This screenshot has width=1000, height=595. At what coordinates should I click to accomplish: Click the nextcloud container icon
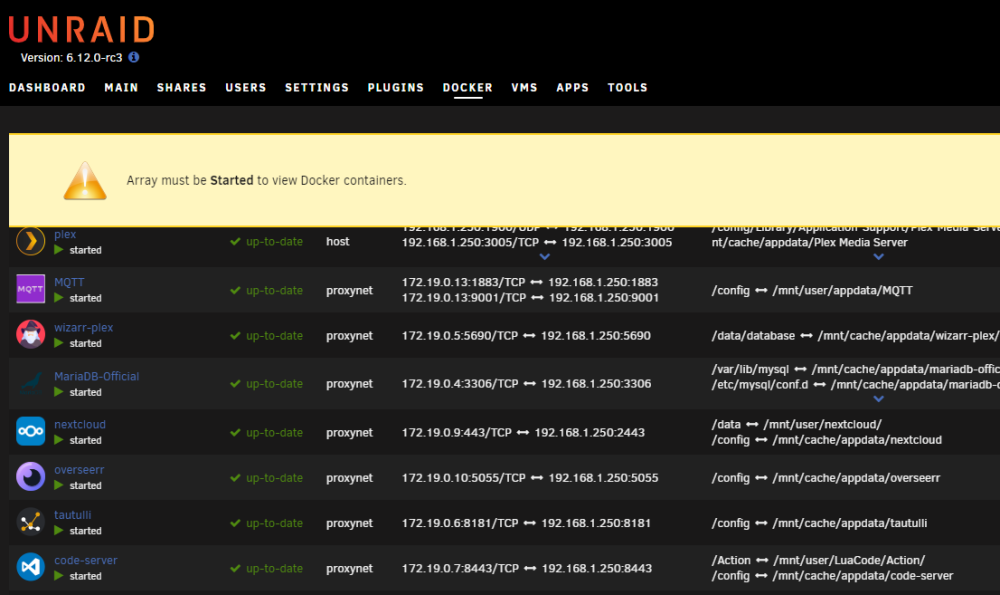tap(31, 431)
